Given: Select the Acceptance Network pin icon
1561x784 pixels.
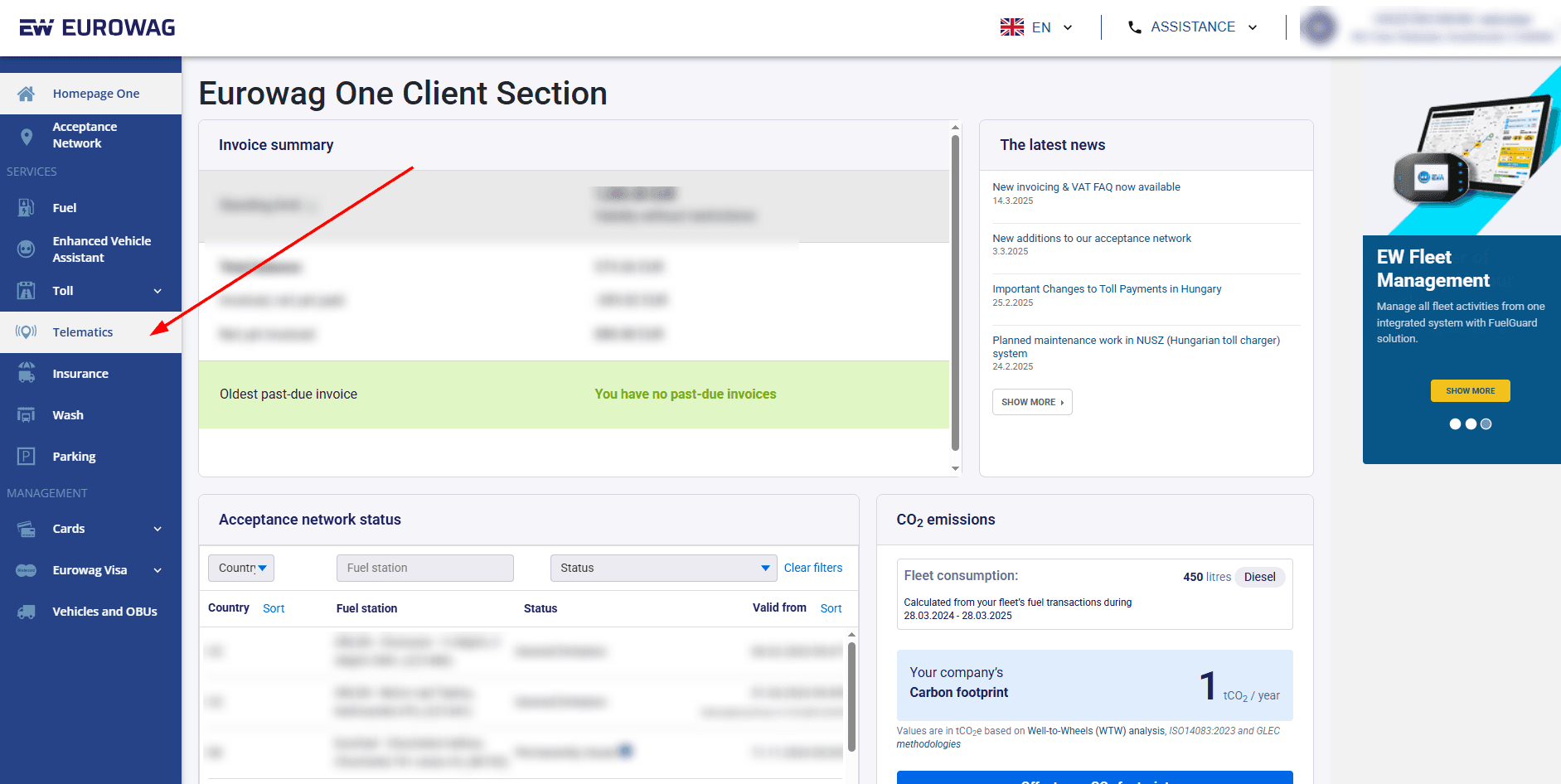Looking at the screenshot, I should [x=27, y=136].
